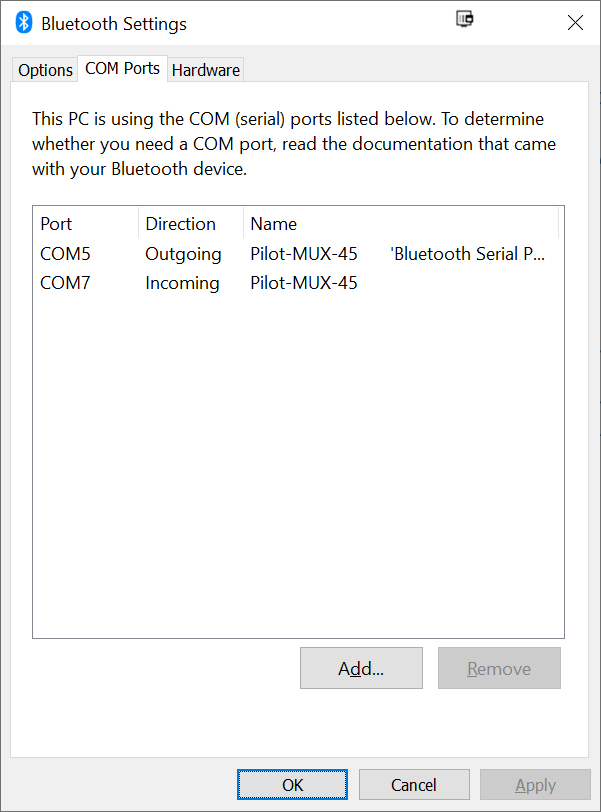
Task: Select the COM Ports tab
Action: click(x=122, y=68)
